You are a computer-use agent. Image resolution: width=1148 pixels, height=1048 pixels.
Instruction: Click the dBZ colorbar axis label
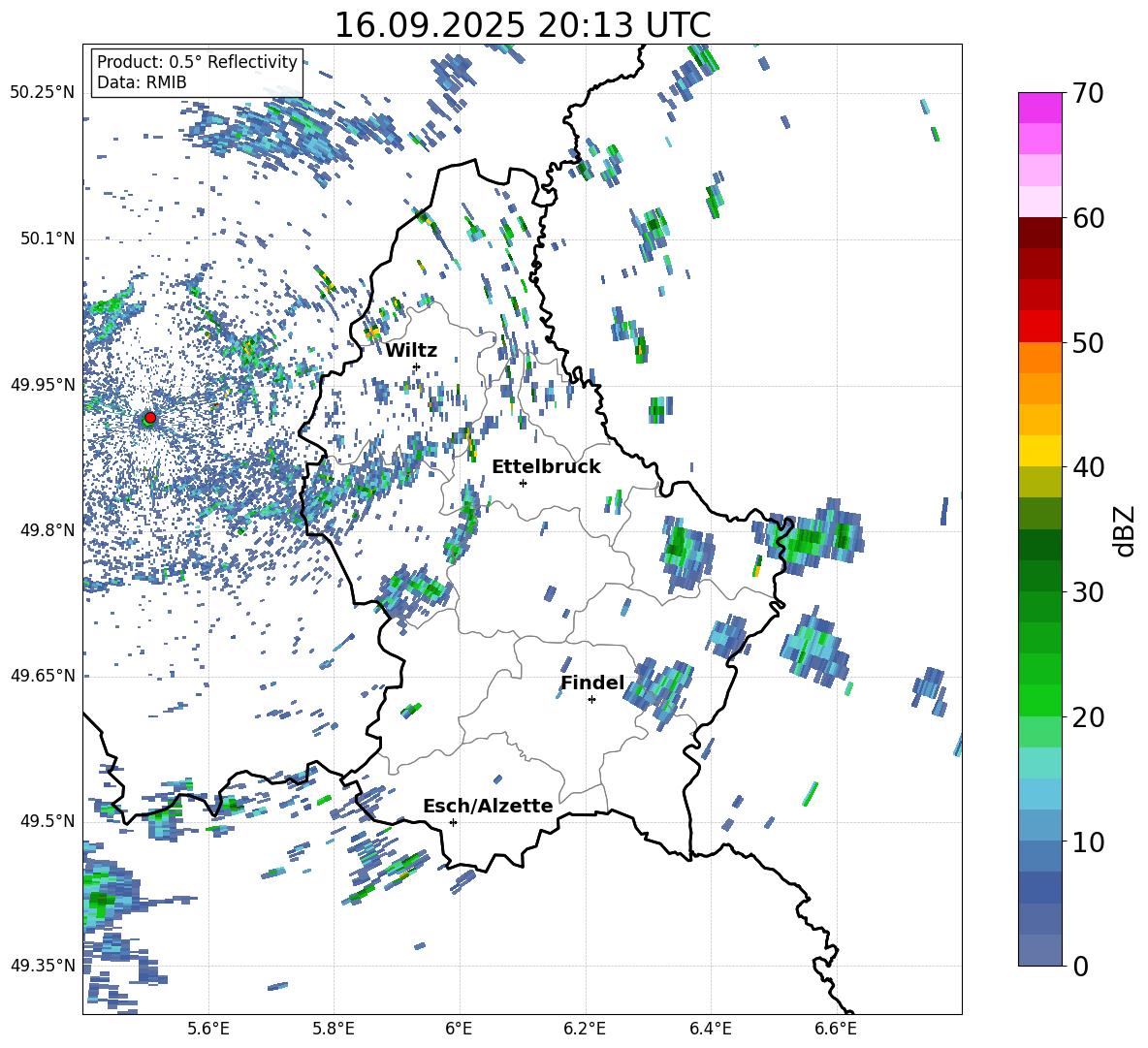(x=1126, y=530)
